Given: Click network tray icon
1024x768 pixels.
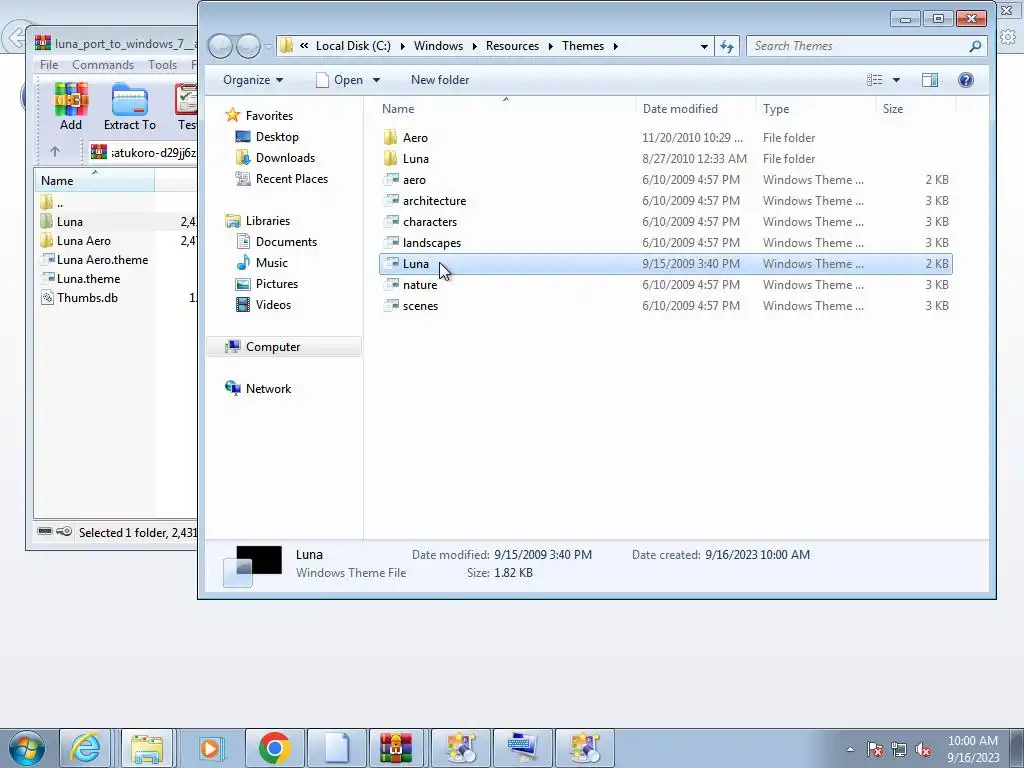Looking at the screenshot, I should [899, 750].
